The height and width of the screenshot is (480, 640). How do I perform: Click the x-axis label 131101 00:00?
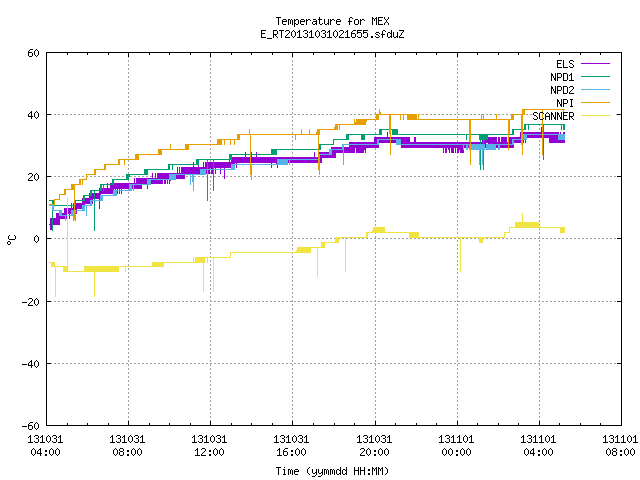pyautogui.click(x=456, y=446)
